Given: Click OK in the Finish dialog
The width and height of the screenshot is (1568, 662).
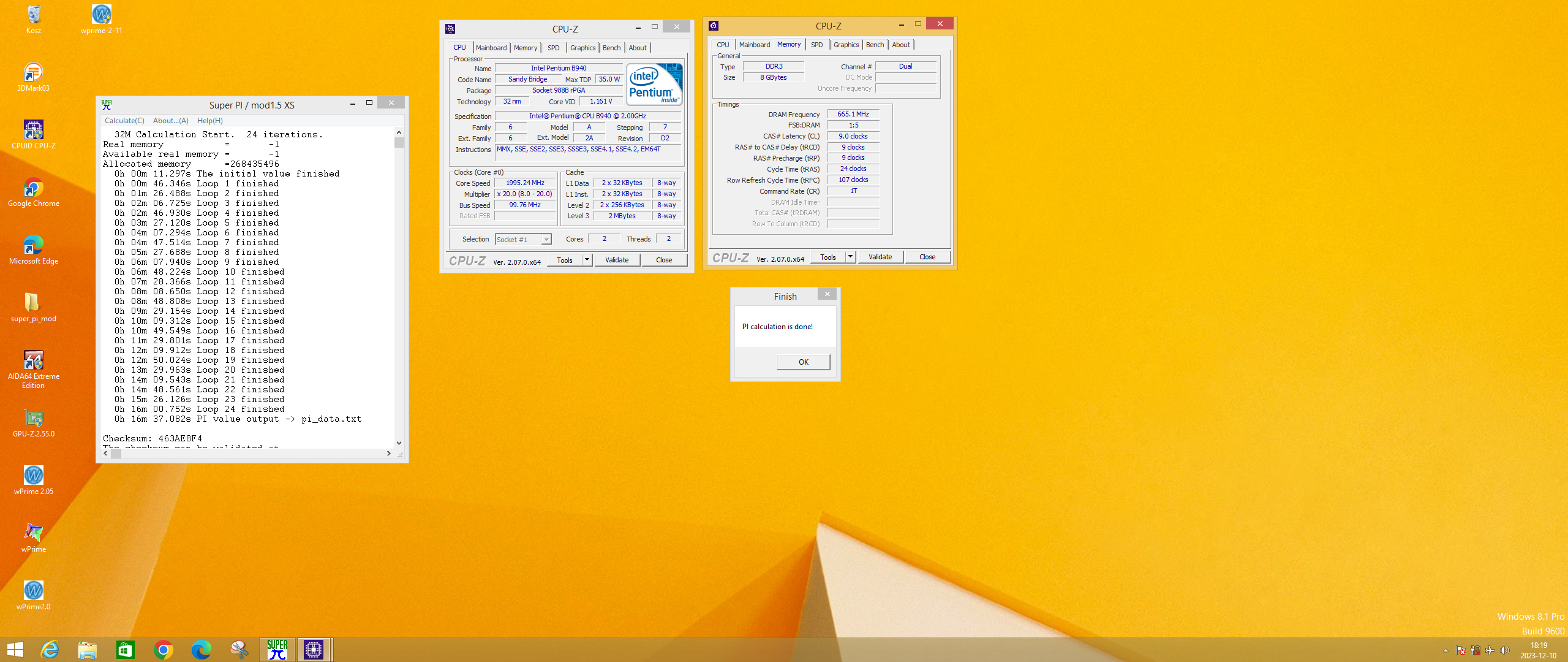Looking at the screenshot, I should (804, 362).
